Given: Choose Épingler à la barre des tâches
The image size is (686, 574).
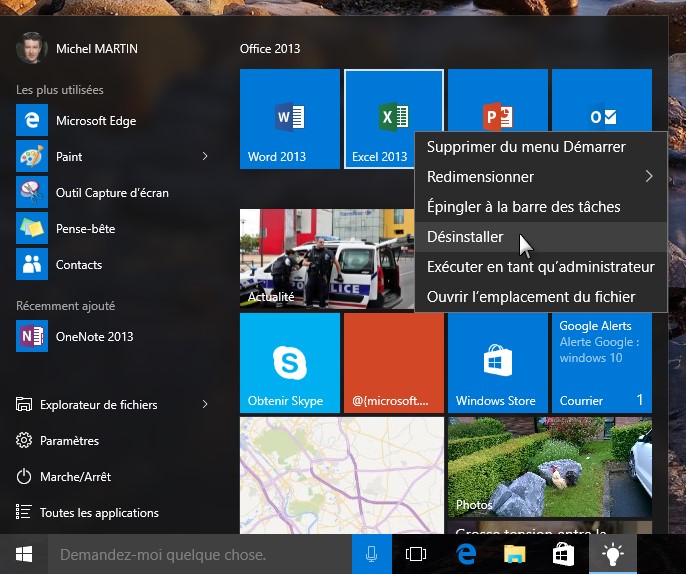Looking at the screenshot, I should pos(523,207).
